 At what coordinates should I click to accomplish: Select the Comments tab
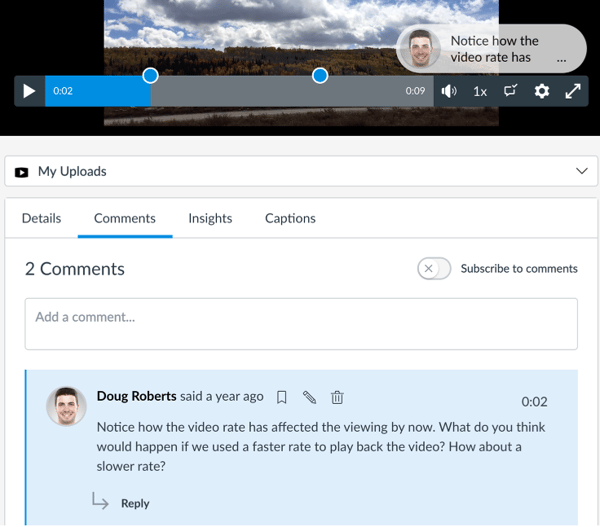click(x=125, y=218)
